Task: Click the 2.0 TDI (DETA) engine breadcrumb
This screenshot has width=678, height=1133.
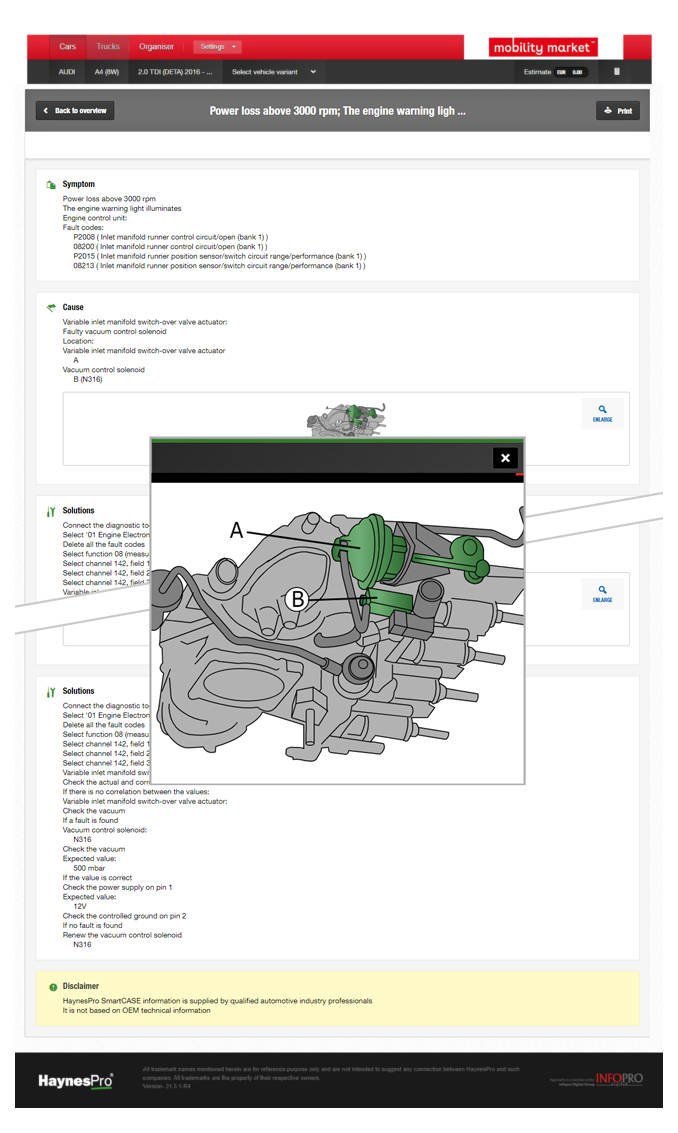Action: (174, 72)
